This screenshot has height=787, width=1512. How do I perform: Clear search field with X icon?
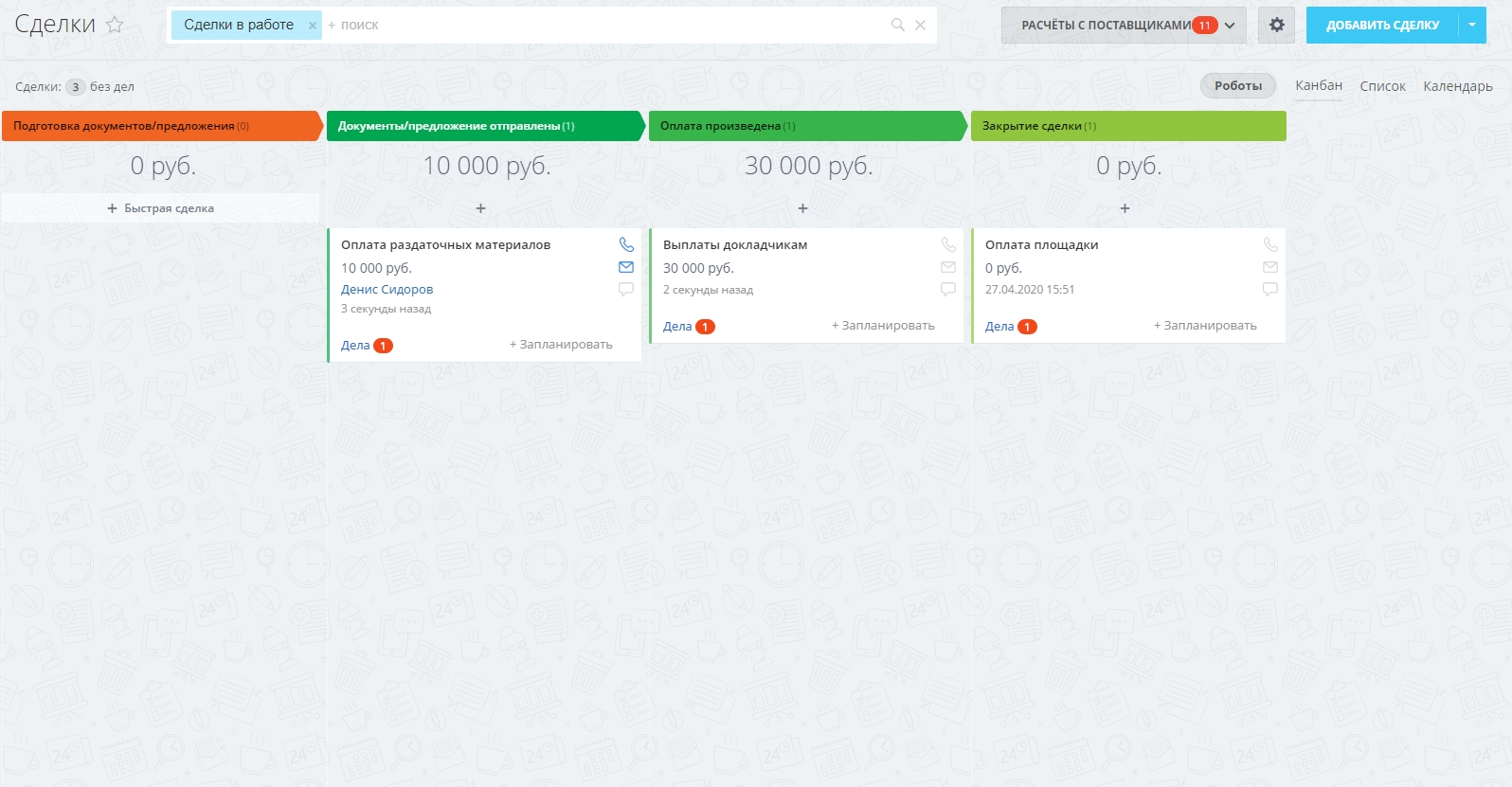click(x=920, y=25)
